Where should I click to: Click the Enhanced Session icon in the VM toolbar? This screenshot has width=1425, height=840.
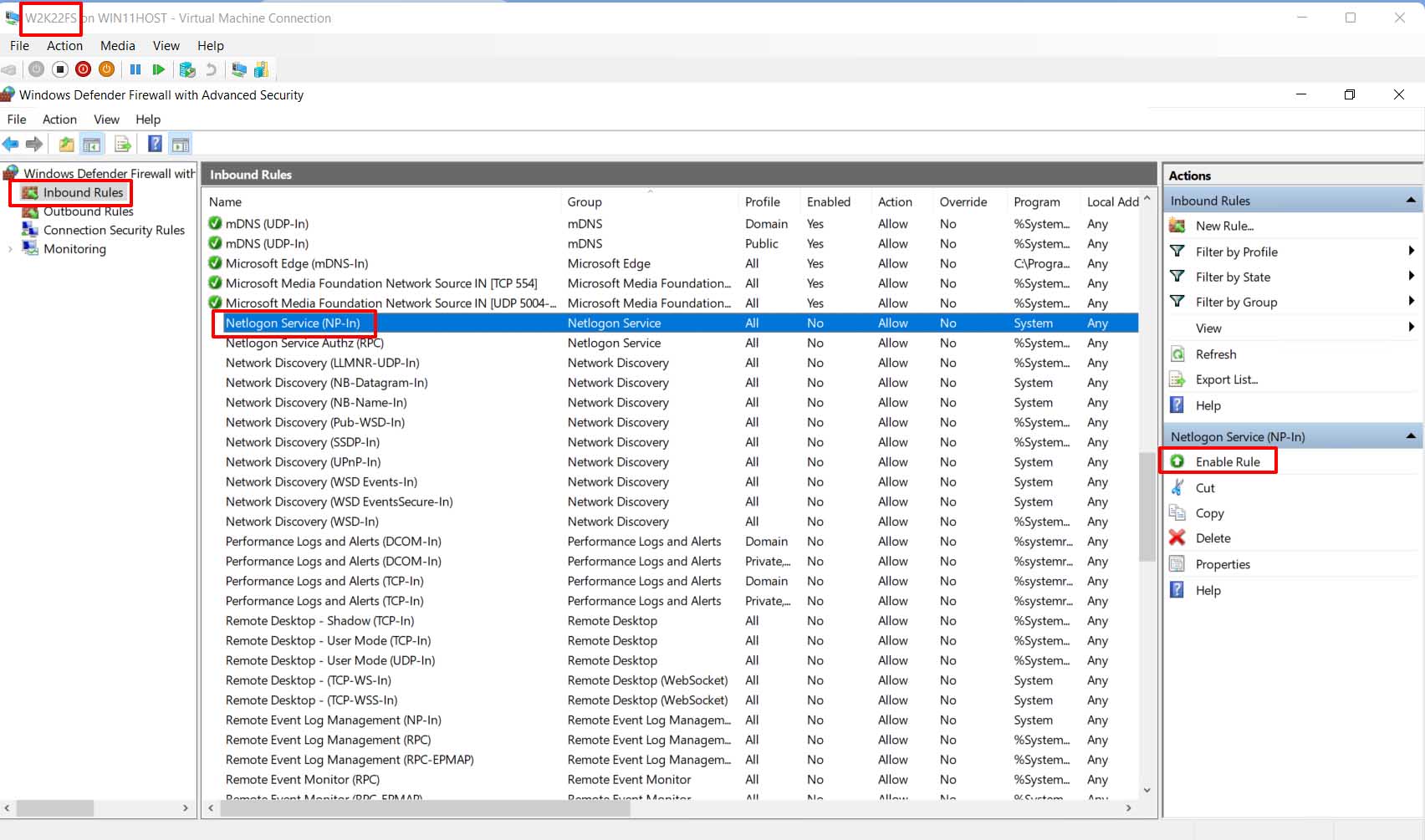coord(239,69)
